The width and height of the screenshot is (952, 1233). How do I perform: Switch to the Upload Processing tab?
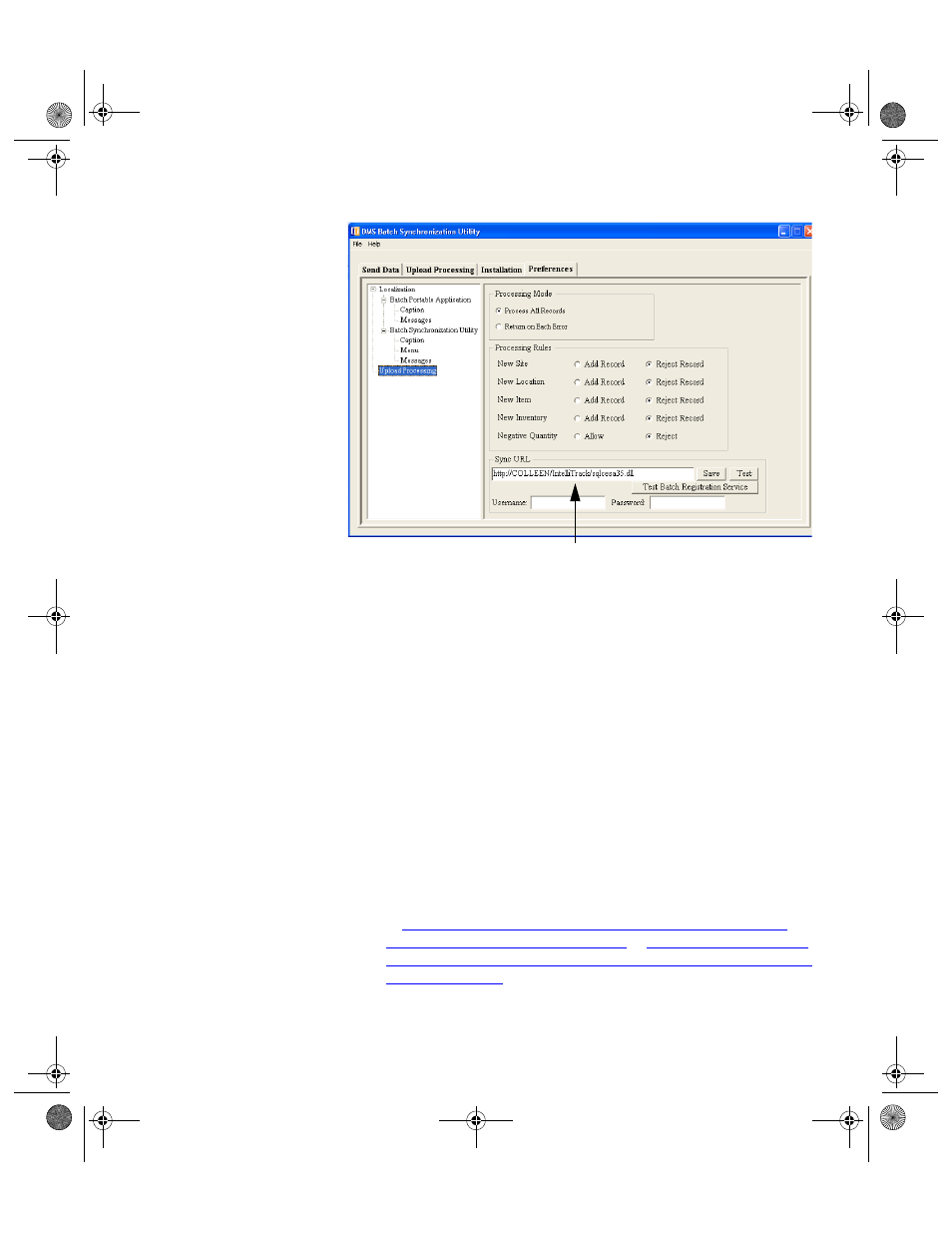440,270
